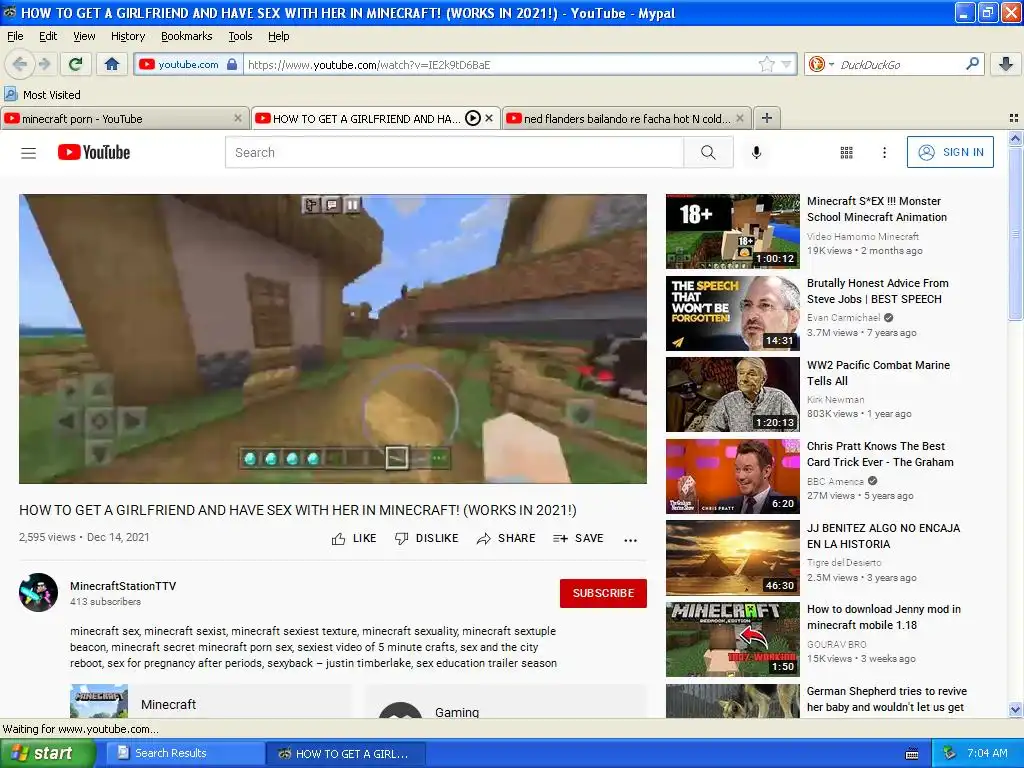This screenshot has height=768, width=1024.
Task: Open the Brutally Honest Advice Steve Jobs thumbnail
Action: [x=733, y=313]
